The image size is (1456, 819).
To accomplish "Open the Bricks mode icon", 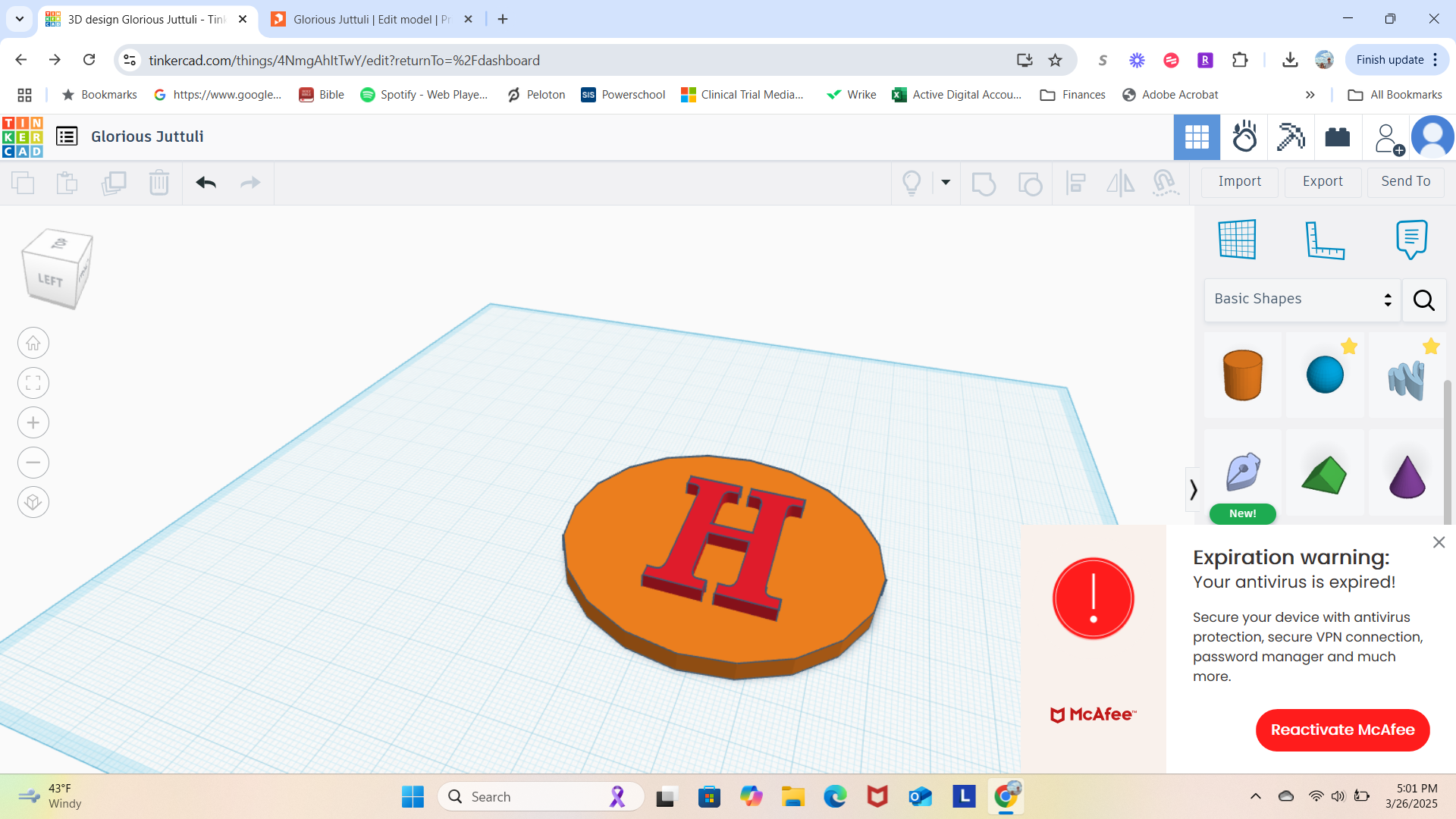I will click(1338, 137).
